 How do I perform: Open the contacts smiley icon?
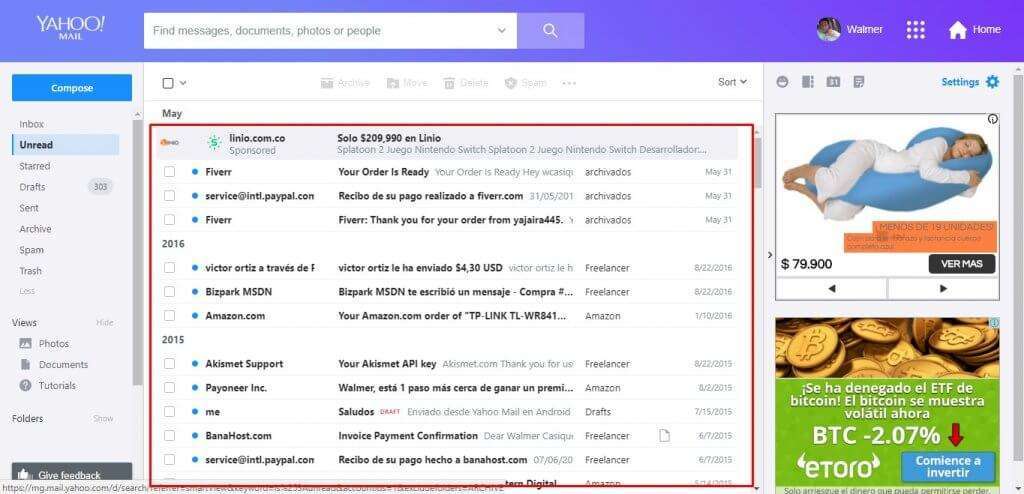[x=782, y=82]
